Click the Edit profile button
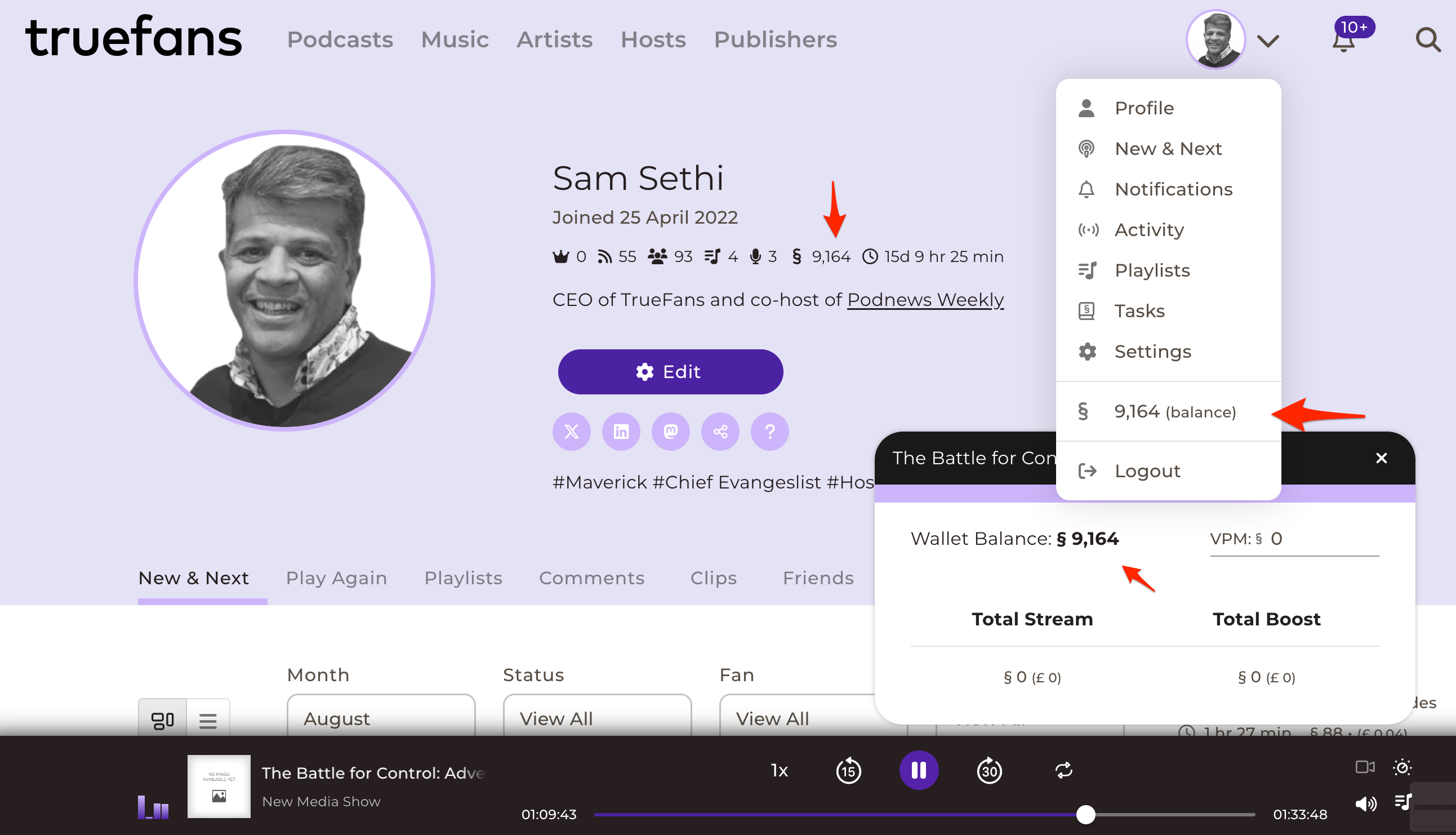 670,372
